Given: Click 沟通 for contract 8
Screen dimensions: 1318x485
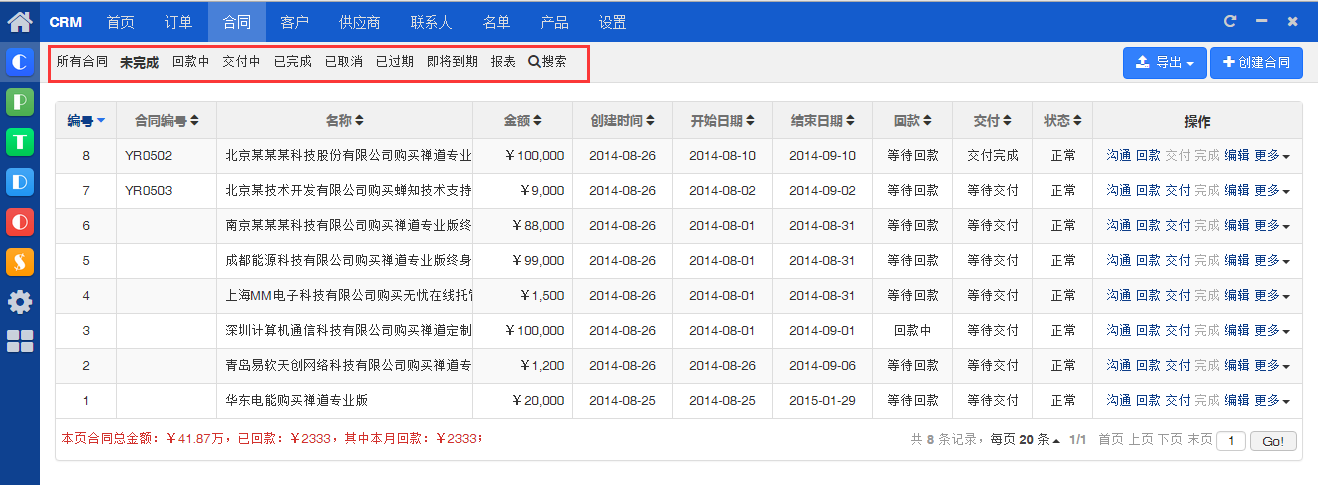Looking at the screenshot, I should 1119,156.
